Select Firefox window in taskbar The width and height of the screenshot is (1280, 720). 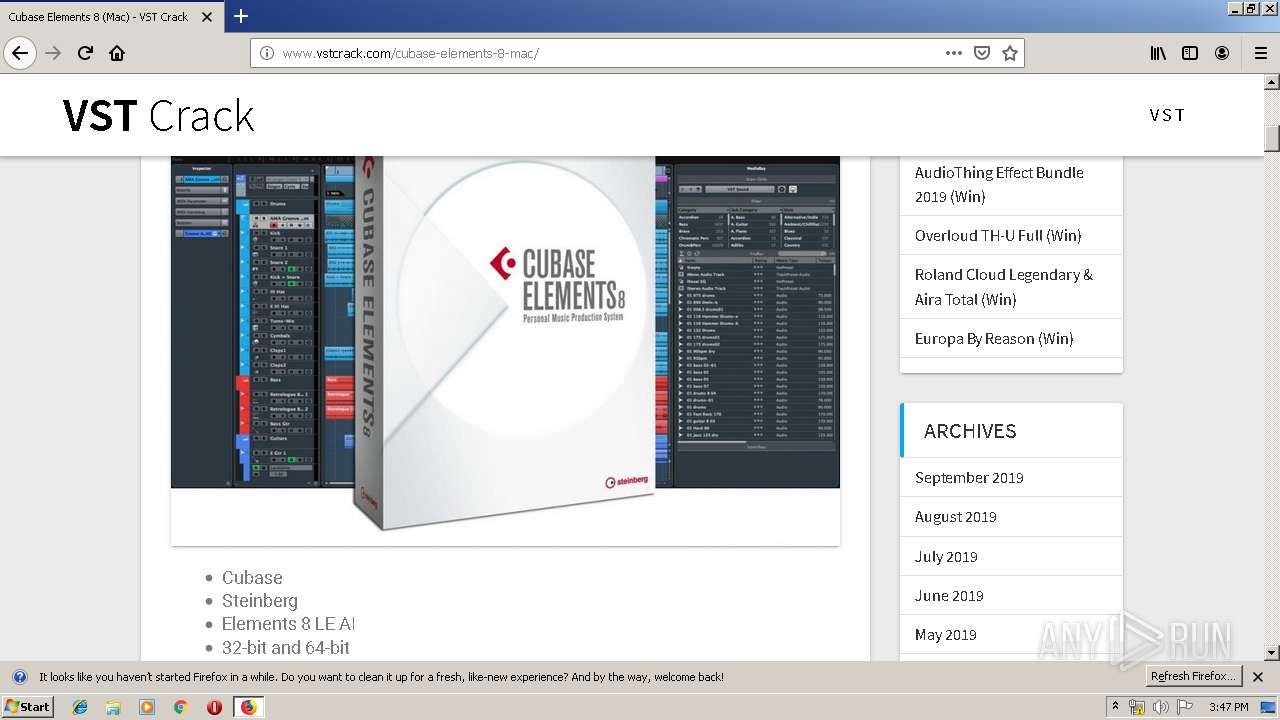(x=248, y=707)
